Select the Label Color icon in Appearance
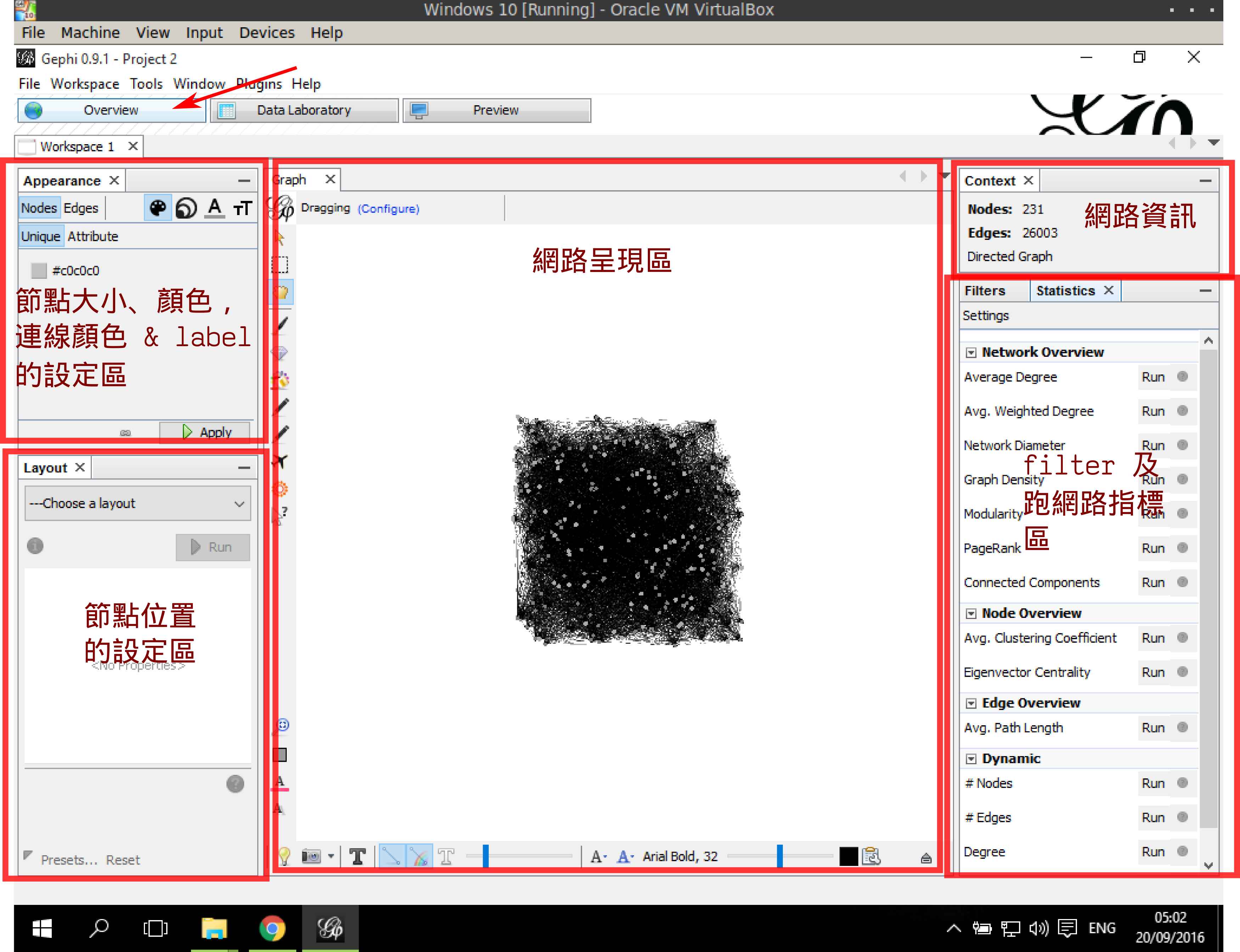 214,209
